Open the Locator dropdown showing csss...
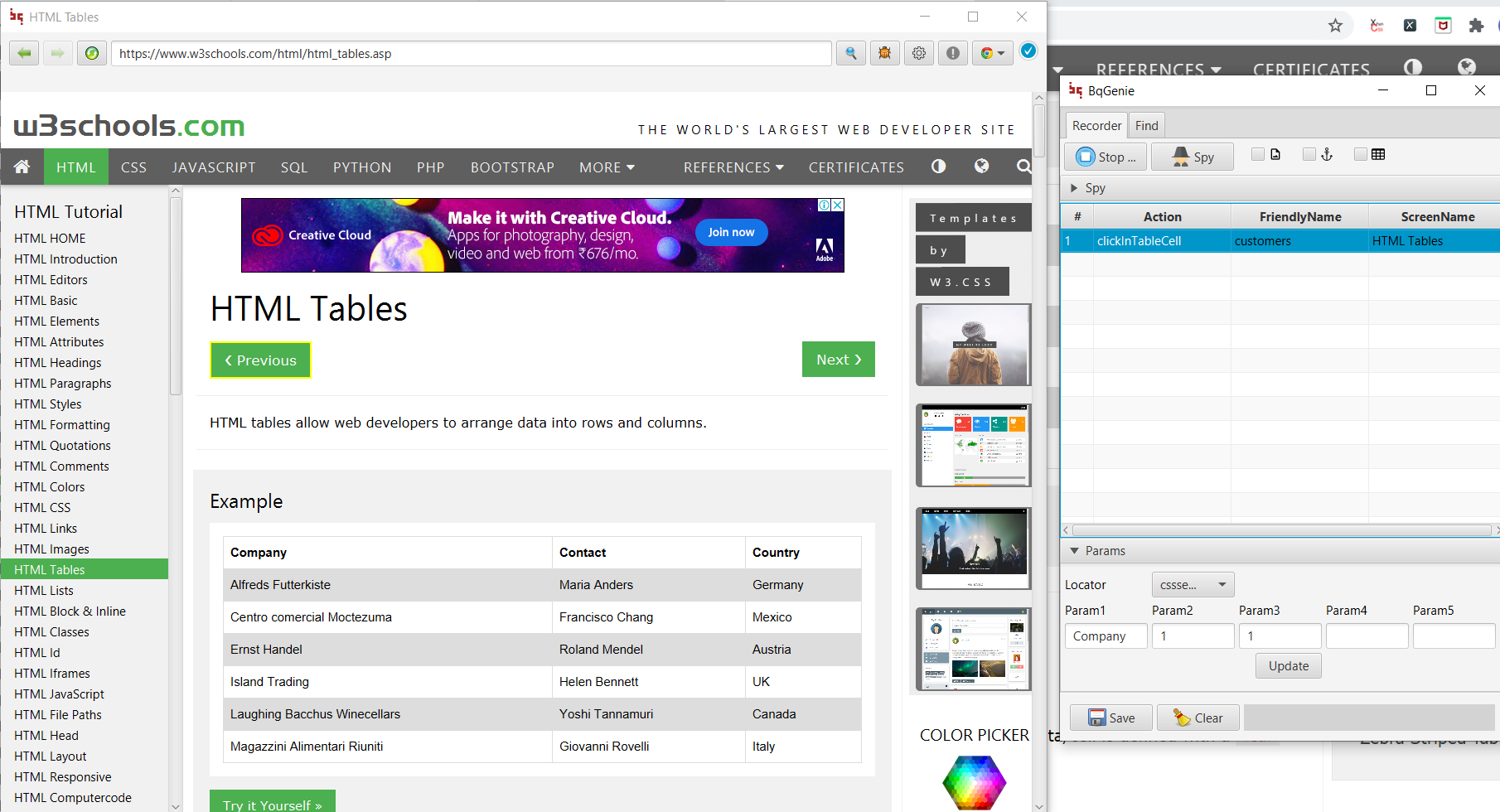 tap(1193, 584)
